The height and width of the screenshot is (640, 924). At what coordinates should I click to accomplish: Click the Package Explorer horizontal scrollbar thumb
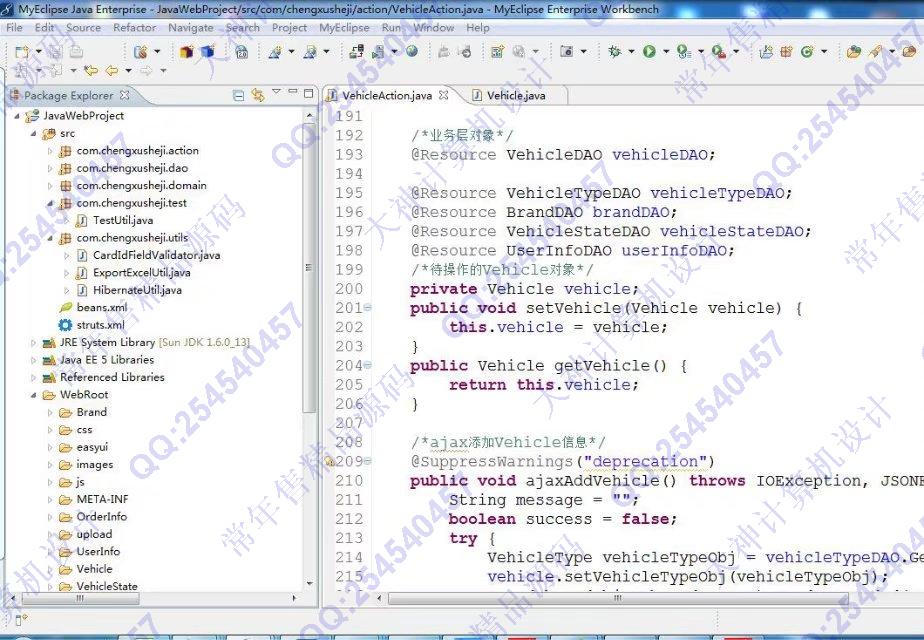click(81, 598)
